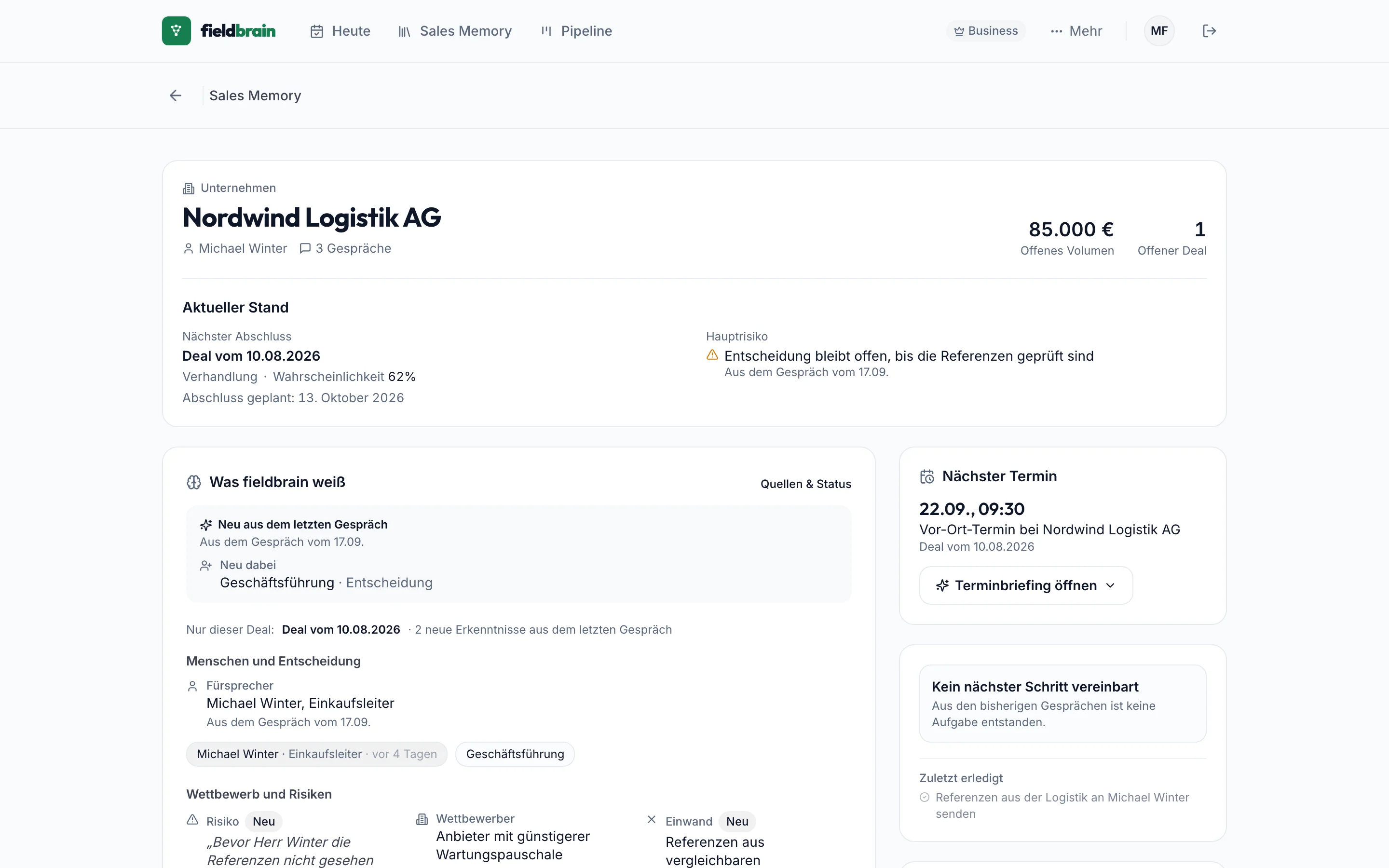Click the Neu badge beside Einwand

click(737, 822)
